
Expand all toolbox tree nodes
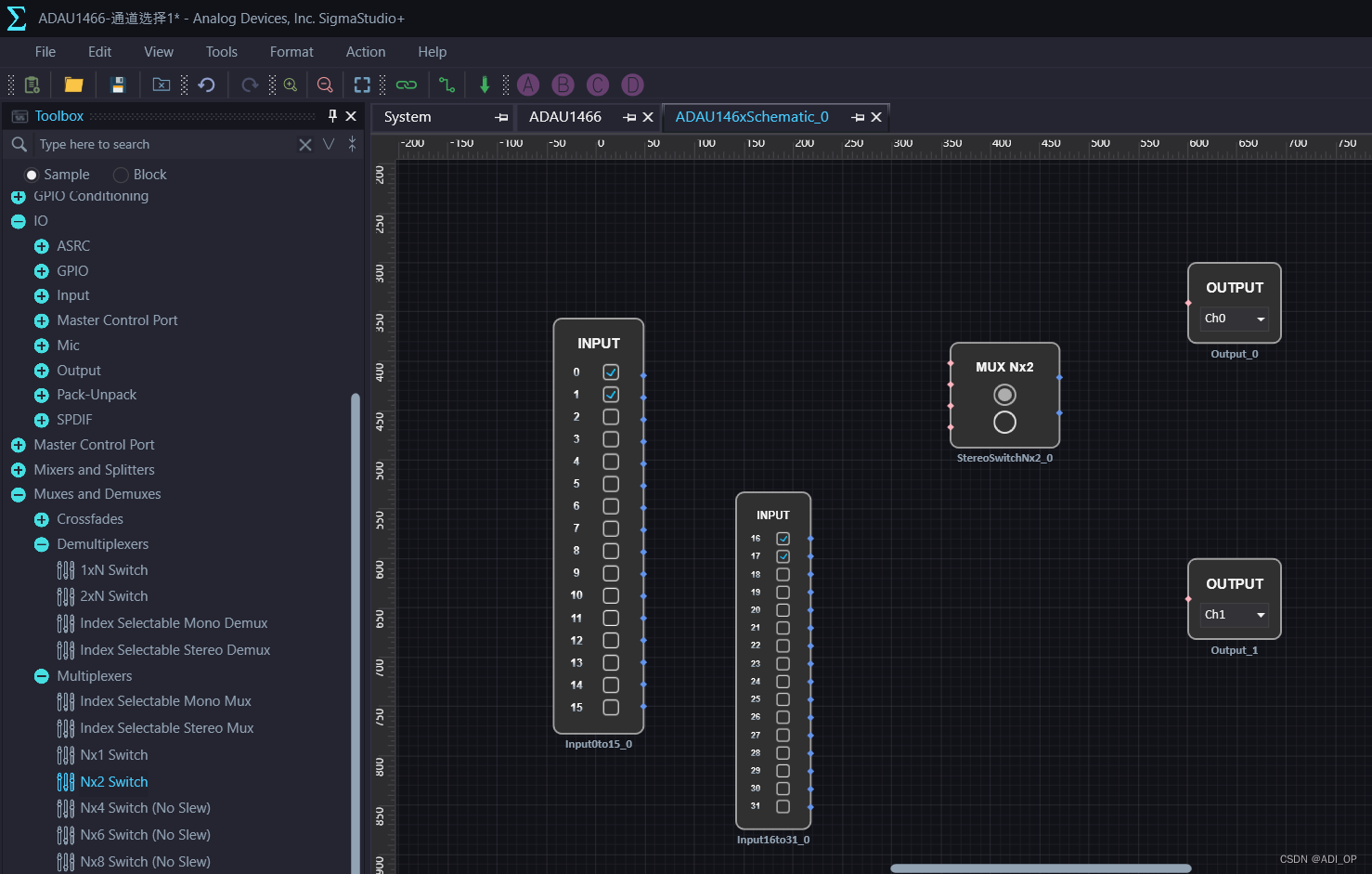click(329, 144)
